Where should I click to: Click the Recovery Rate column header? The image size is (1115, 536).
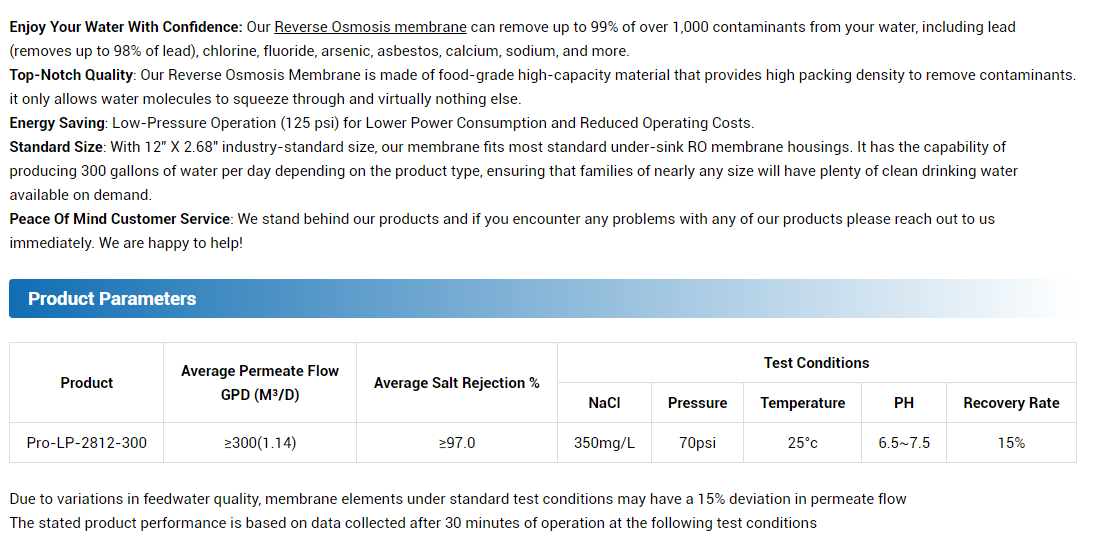tap(1011, 403)
